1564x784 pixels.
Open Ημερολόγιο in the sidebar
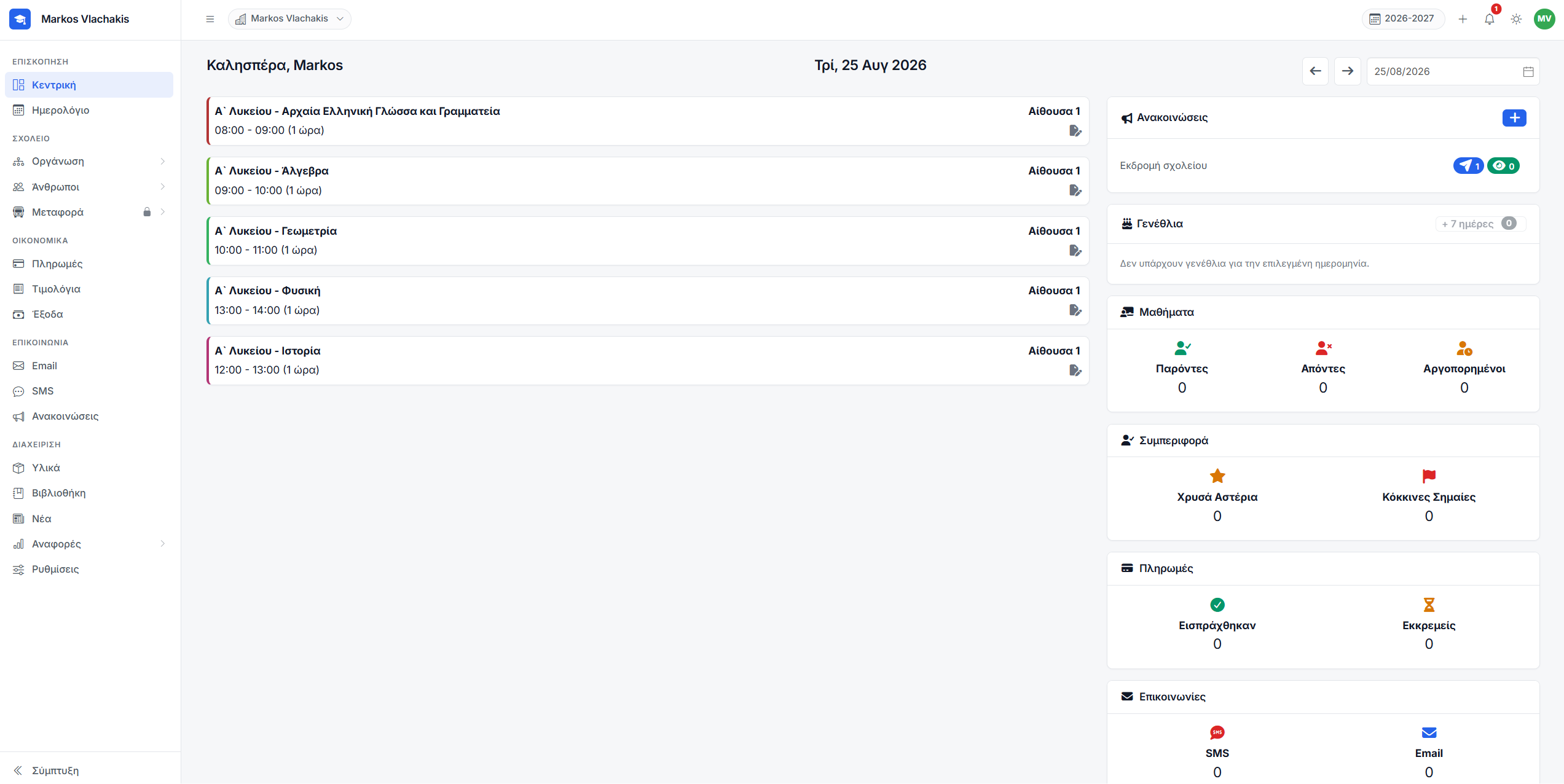(x=89, y=110)
